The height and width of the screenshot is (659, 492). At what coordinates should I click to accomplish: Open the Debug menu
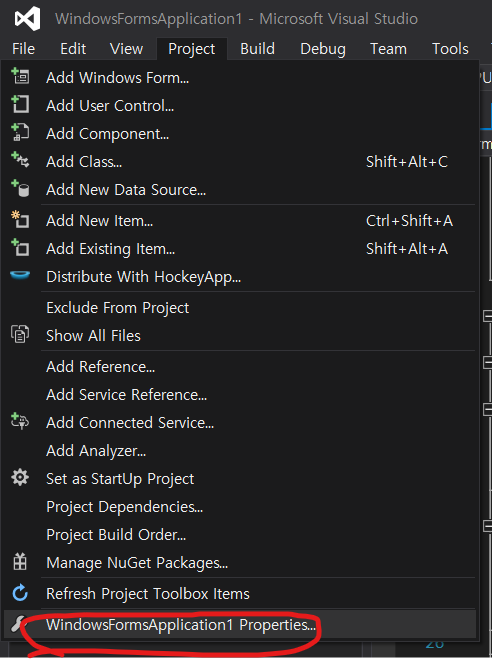323,49
